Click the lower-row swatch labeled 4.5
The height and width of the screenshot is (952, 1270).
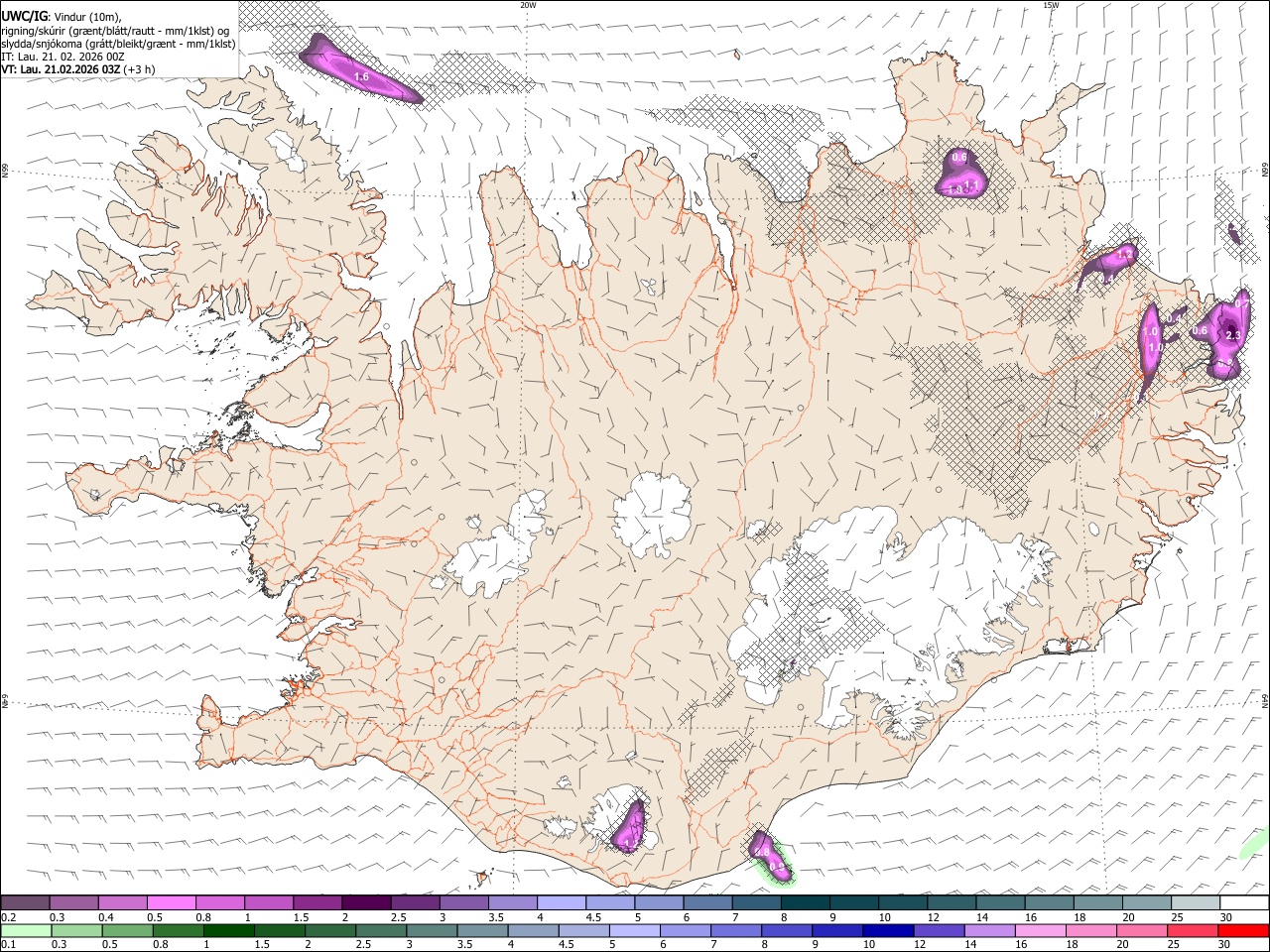coord(583,930)
